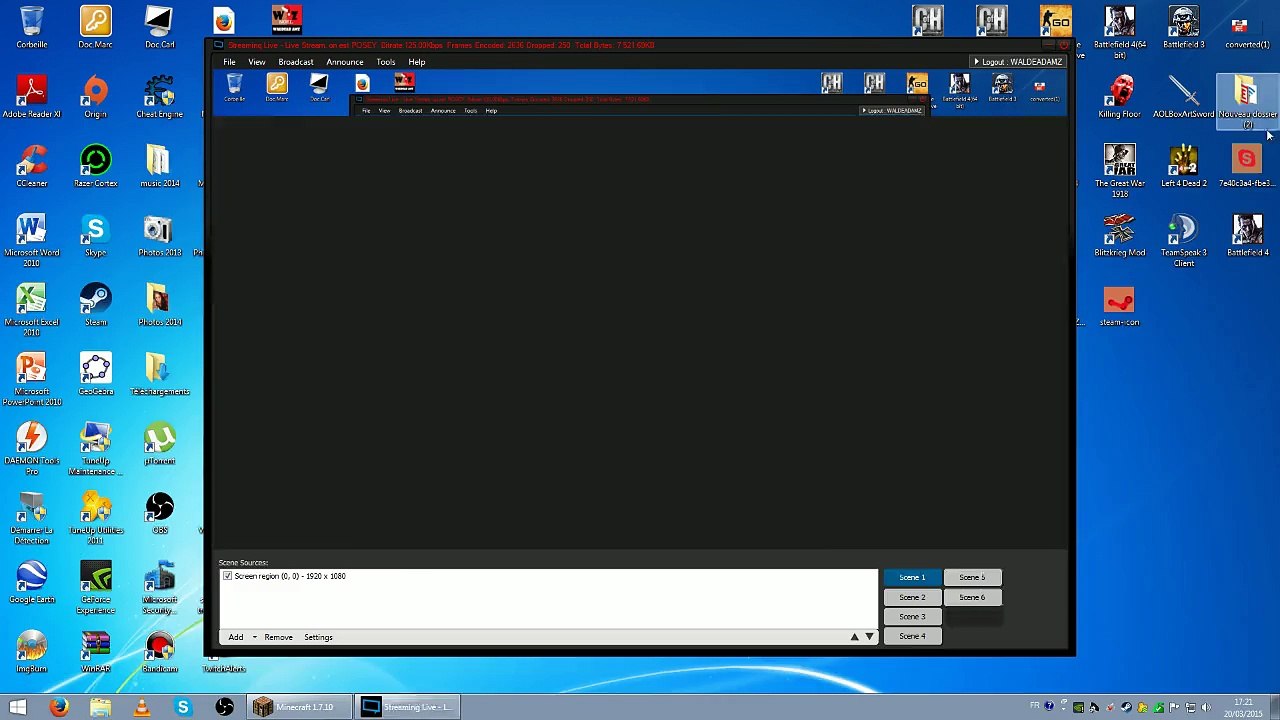Open the View menu
1280x720 pixels.
pos(257,62)
